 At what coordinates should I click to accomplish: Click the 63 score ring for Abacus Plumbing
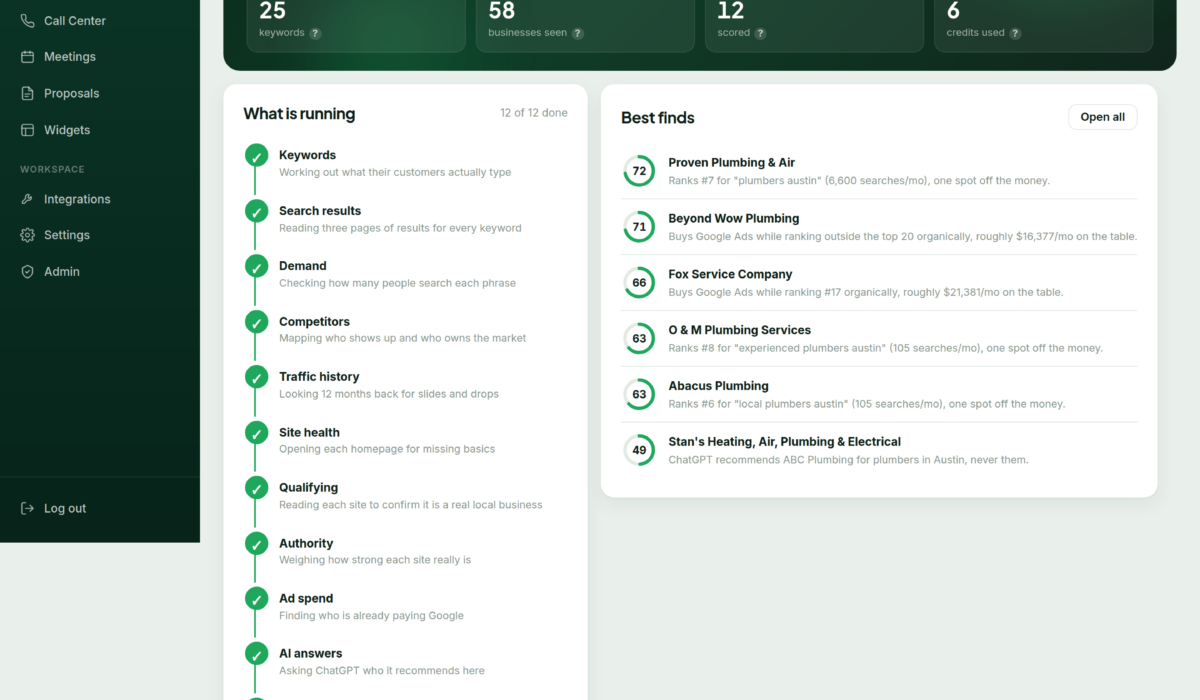pyautogui.click(x=639, y=394)
